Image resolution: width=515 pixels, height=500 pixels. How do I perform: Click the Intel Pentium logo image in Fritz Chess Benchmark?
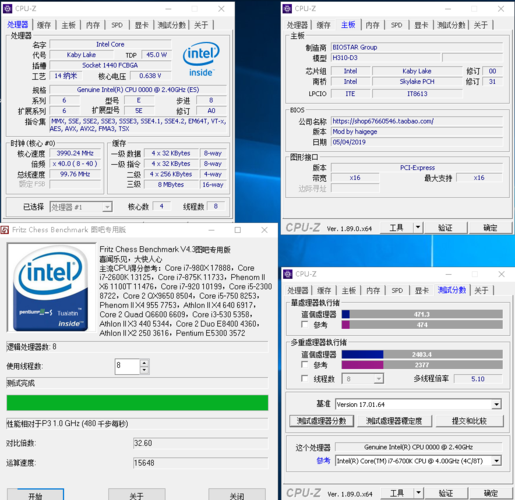click(x=51, y=288)
